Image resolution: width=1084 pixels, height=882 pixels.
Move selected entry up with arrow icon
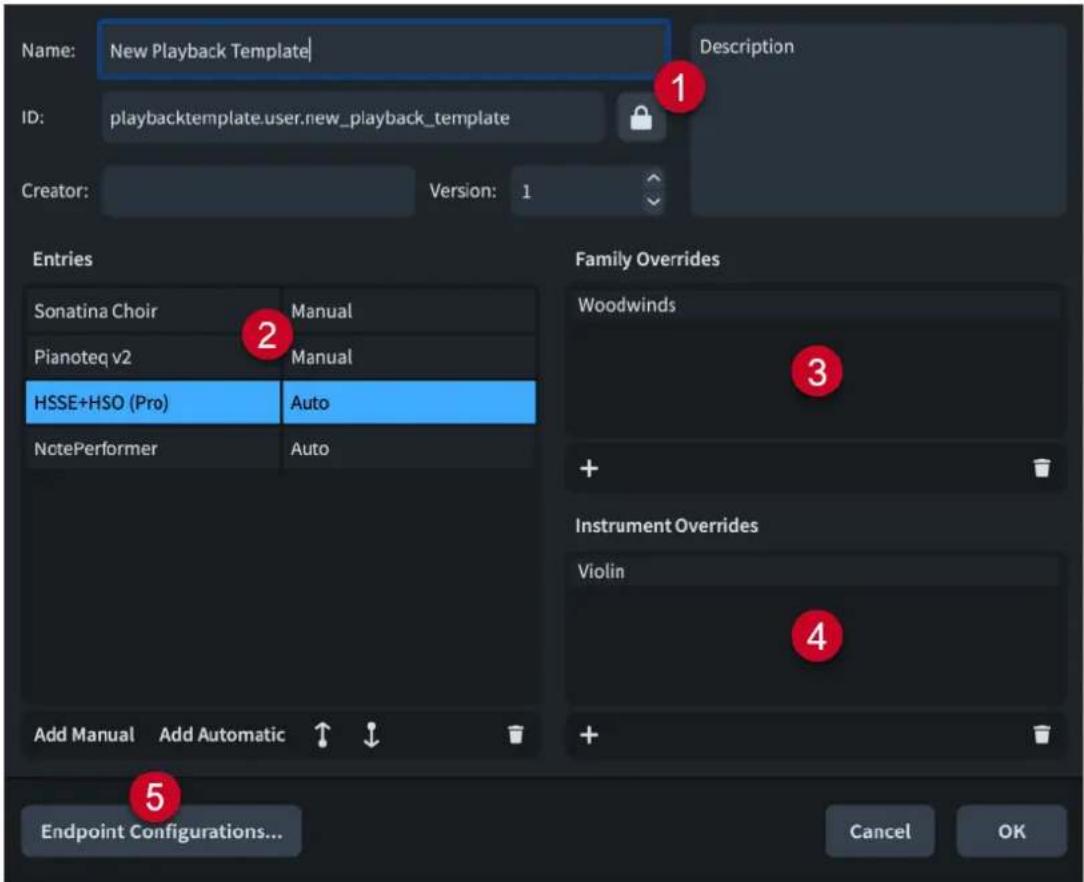click(x=322, y=735)
